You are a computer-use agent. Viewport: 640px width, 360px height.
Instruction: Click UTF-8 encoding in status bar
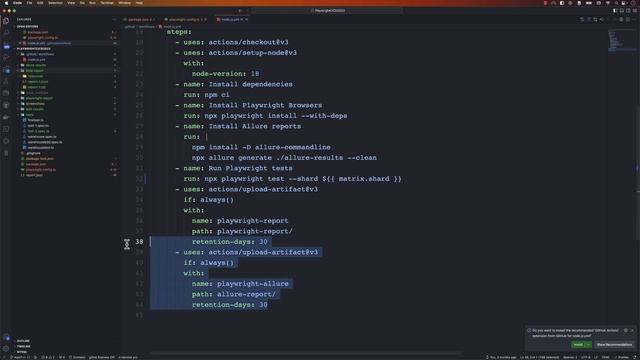click(585, 357)
